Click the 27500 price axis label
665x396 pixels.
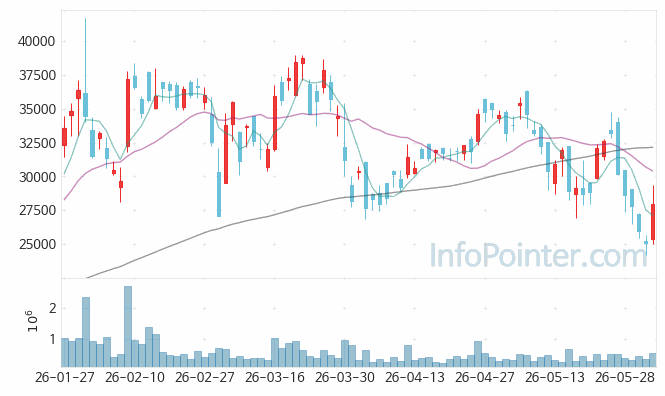(x=37, y=210)
